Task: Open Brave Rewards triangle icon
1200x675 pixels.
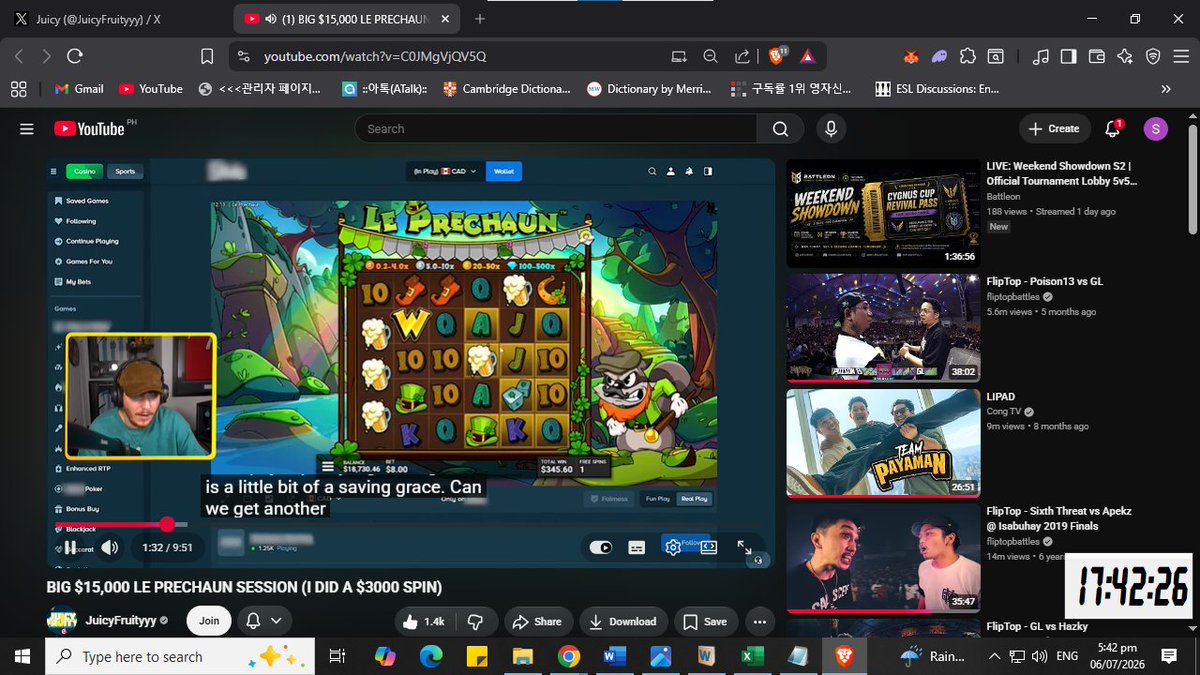Action: click(x=807, y=56)
